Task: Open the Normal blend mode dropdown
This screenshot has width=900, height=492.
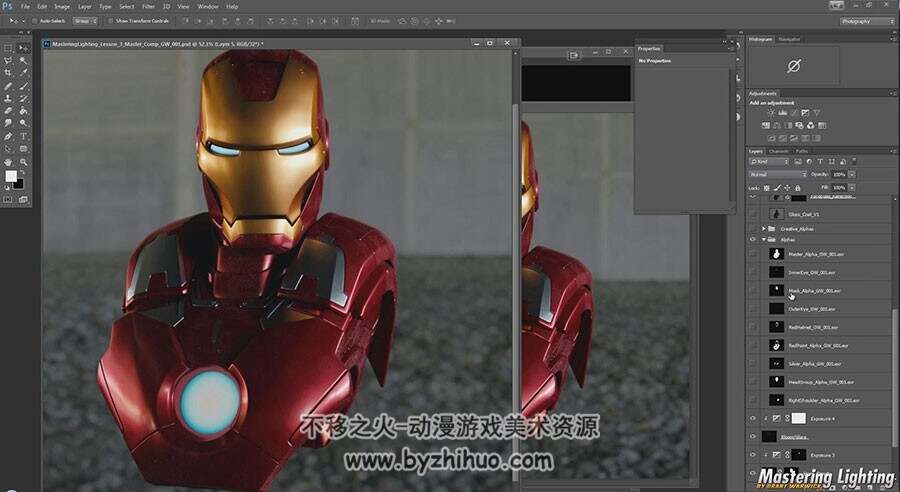Action: coord(778,175)
